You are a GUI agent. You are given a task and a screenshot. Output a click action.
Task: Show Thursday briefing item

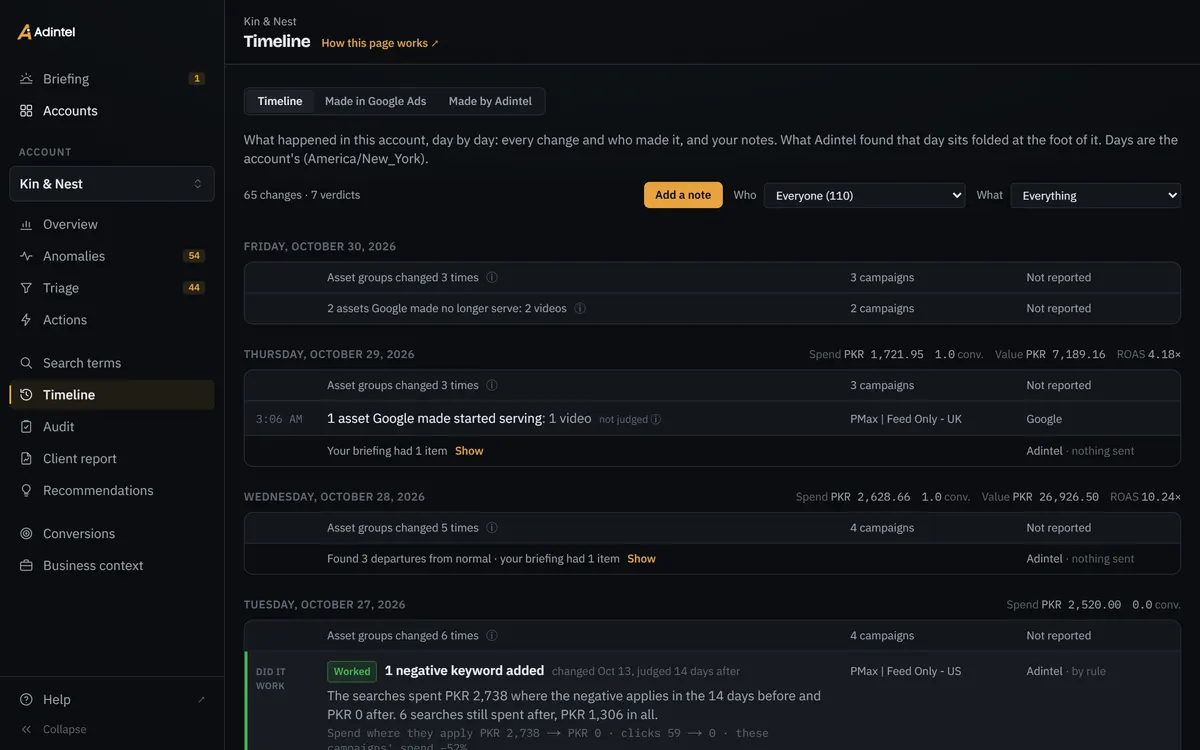point(469,451)
